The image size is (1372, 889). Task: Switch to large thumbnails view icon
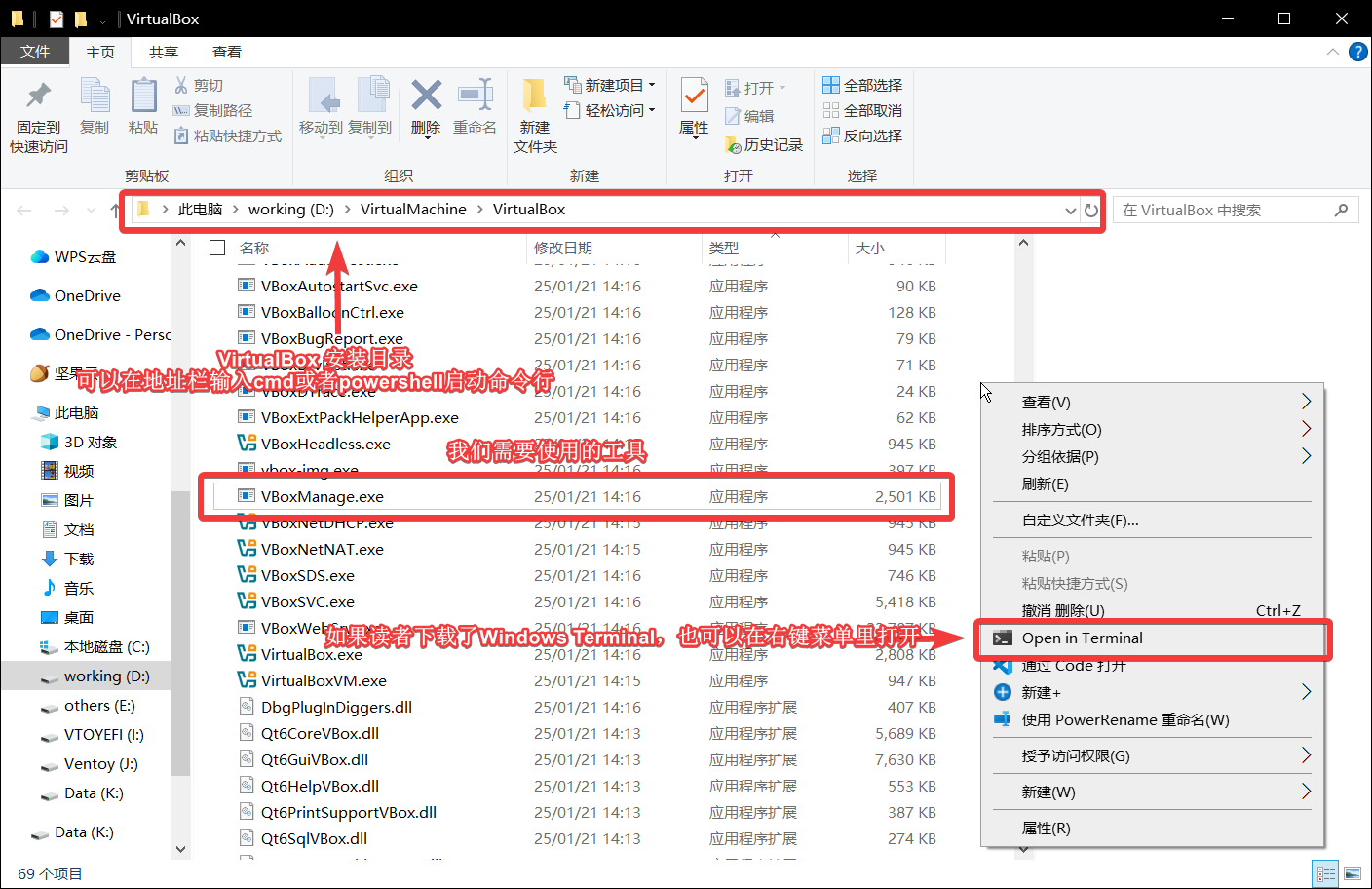pos(1352,873)
